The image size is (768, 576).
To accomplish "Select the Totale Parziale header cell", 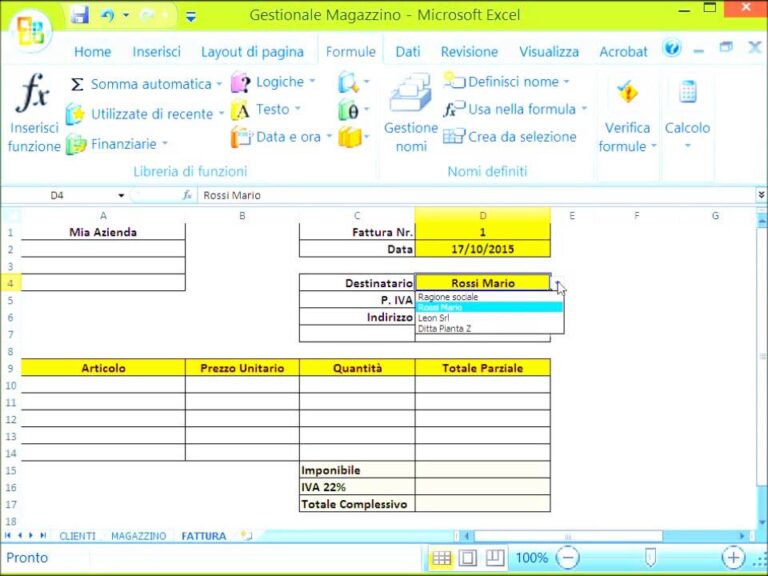I will [x=483, y=368].
